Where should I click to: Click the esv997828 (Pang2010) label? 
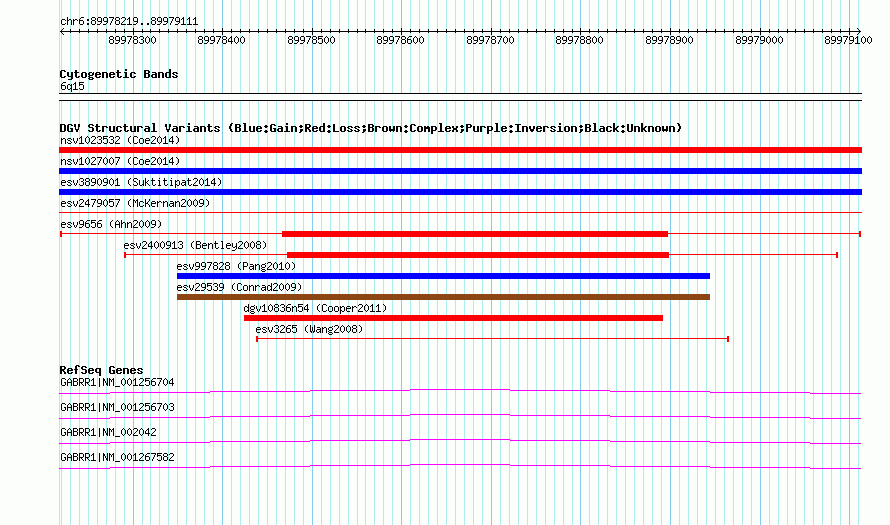236,266
